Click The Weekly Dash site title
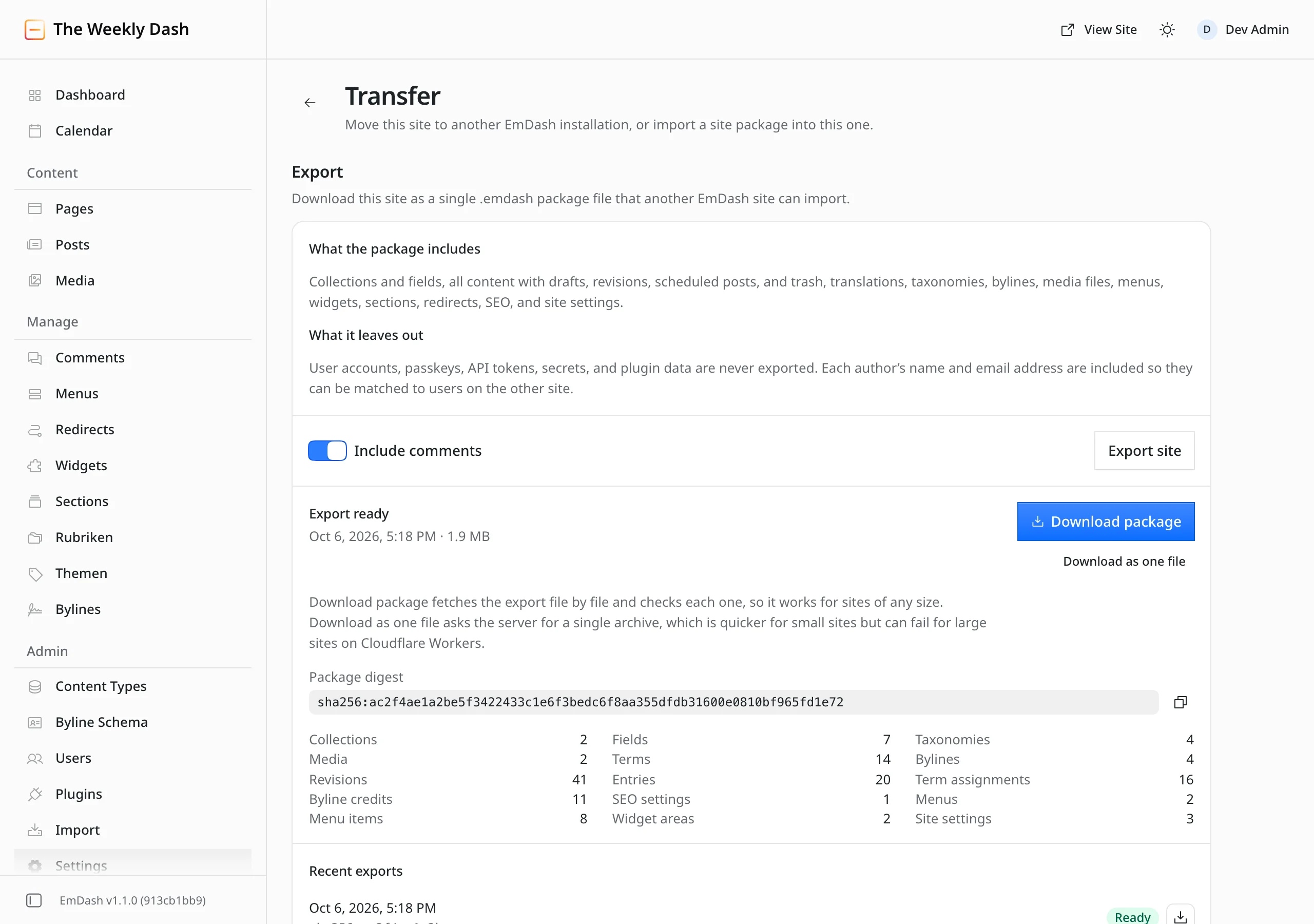Viewport: 1314px width, 924px height. (x=121, y=29)
